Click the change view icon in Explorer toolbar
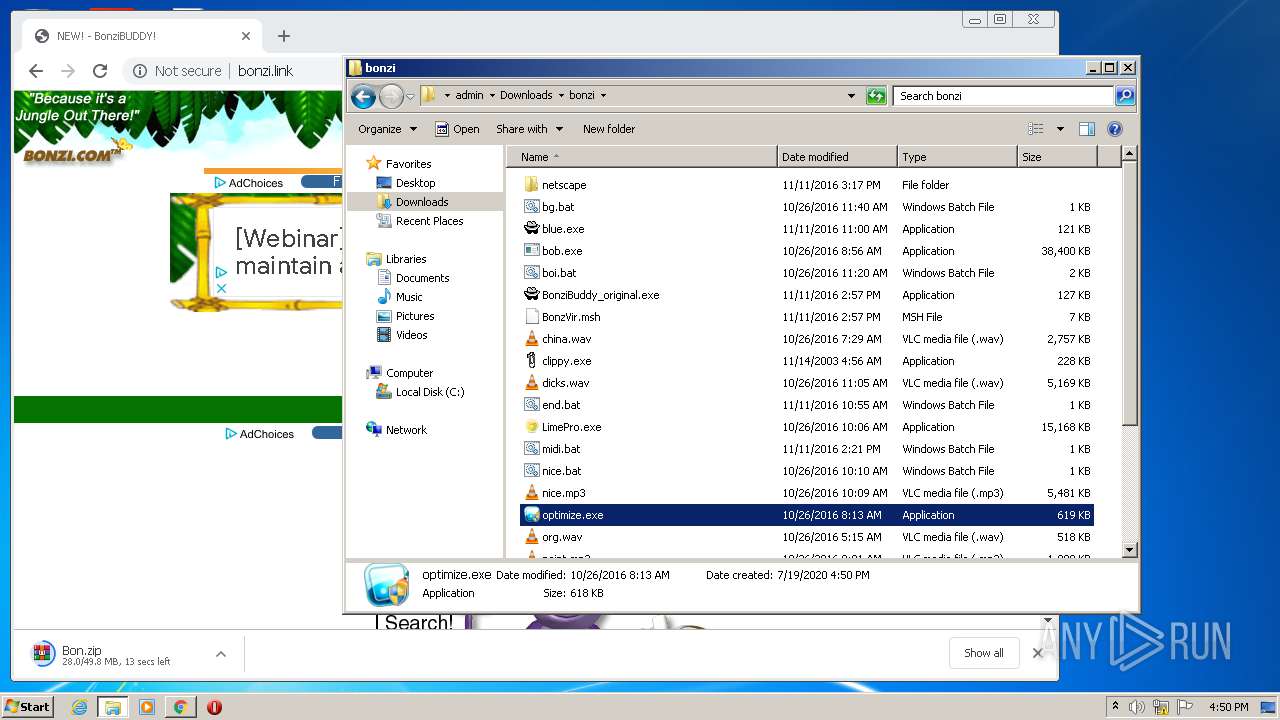 1036,129
